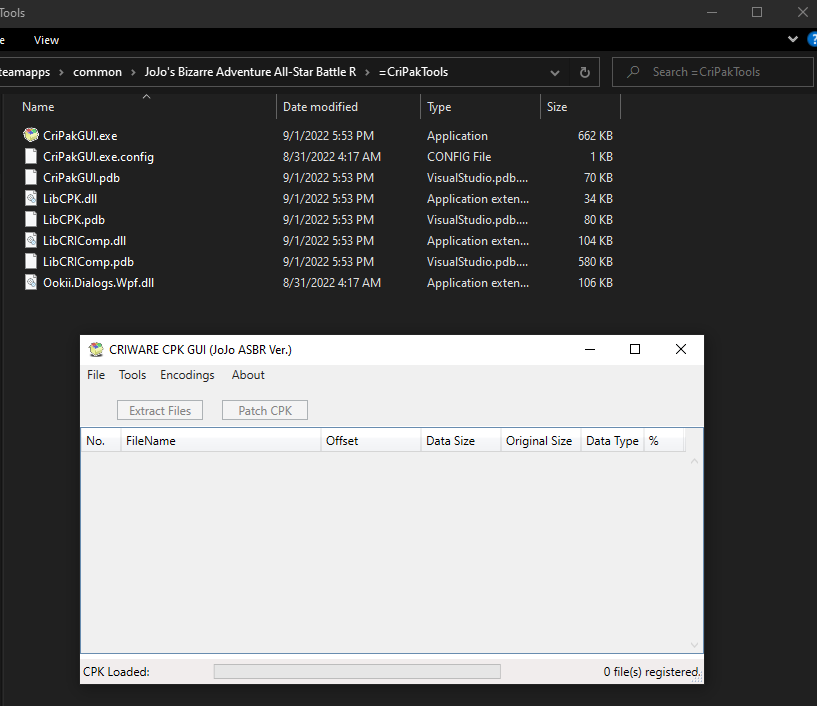Expand the chevron after 'steamapps' in path
This screenshot has width=817, height=706.
[x=61, y=72]
